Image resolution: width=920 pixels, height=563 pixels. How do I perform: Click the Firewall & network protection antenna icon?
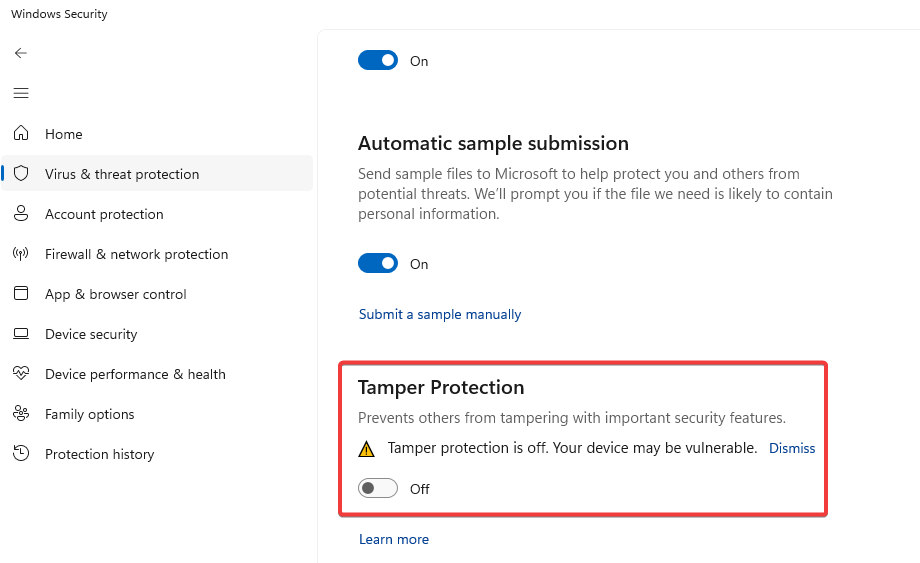(x=21, y=254)
